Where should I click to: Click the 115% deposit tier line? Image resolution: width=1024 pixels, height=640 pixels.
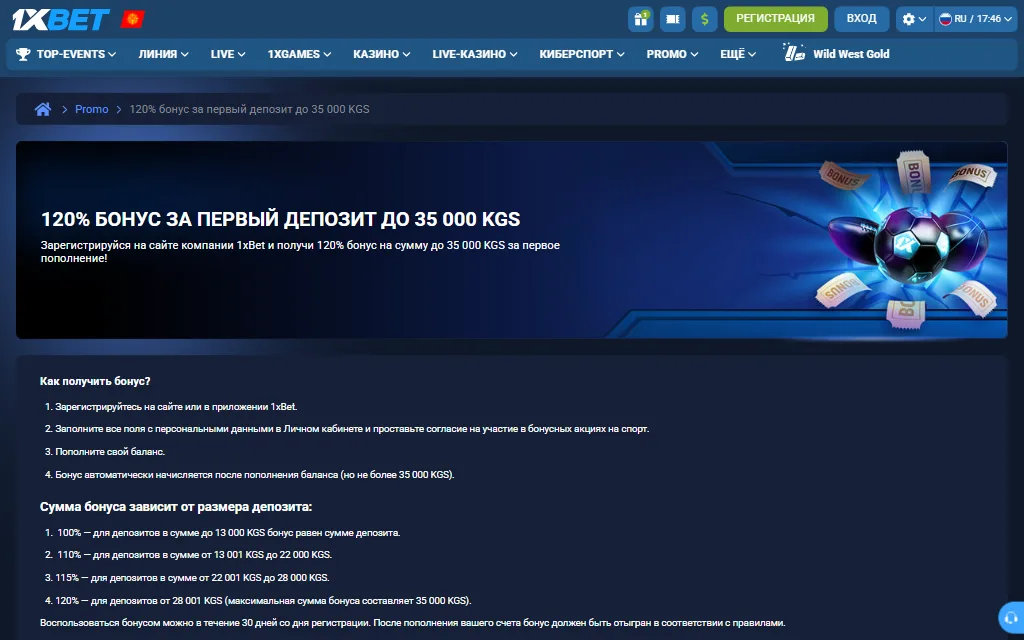(192, 578)
